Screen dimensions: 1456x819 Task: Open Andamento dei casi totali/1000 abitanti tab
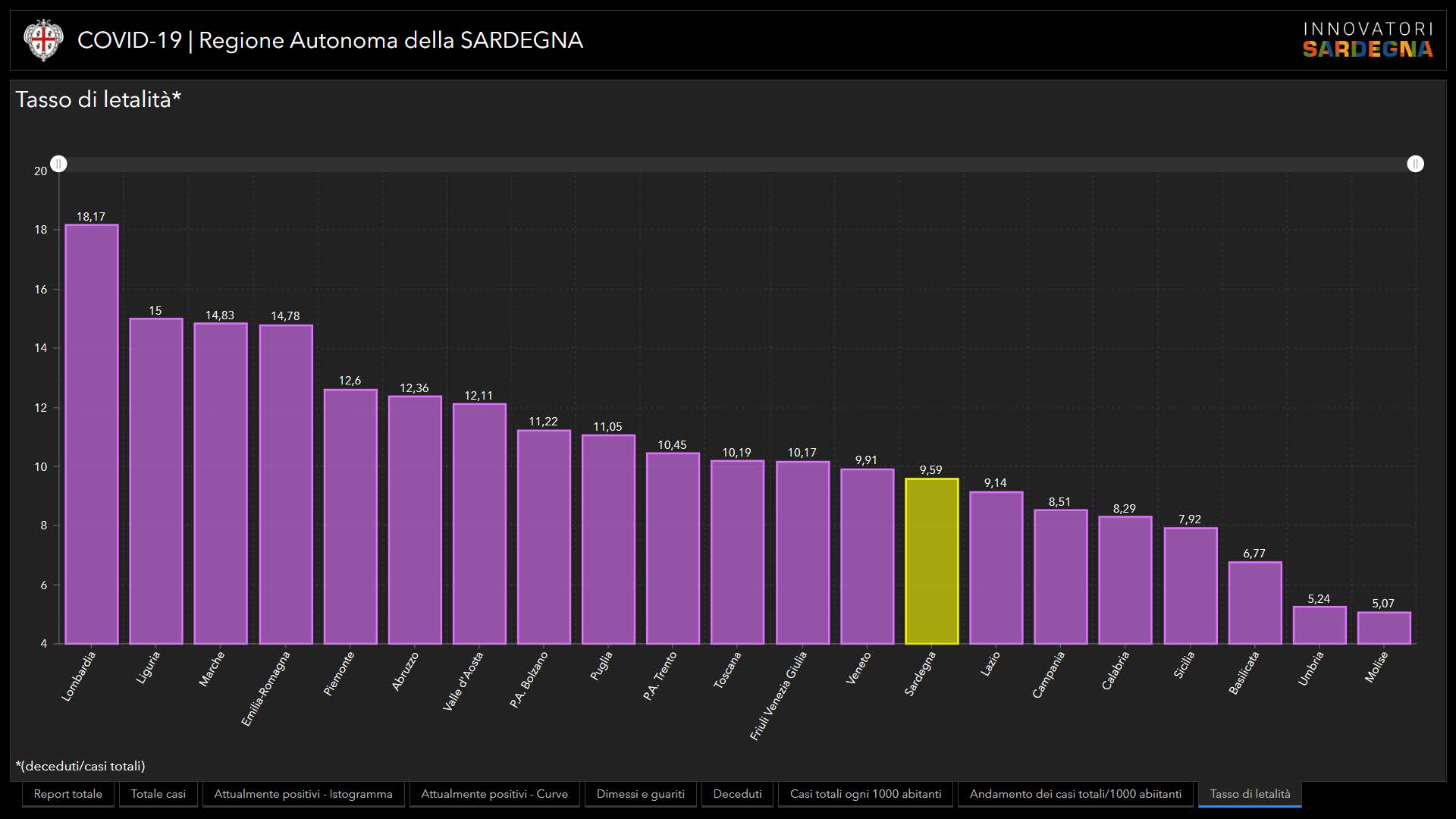(1075, 794)
